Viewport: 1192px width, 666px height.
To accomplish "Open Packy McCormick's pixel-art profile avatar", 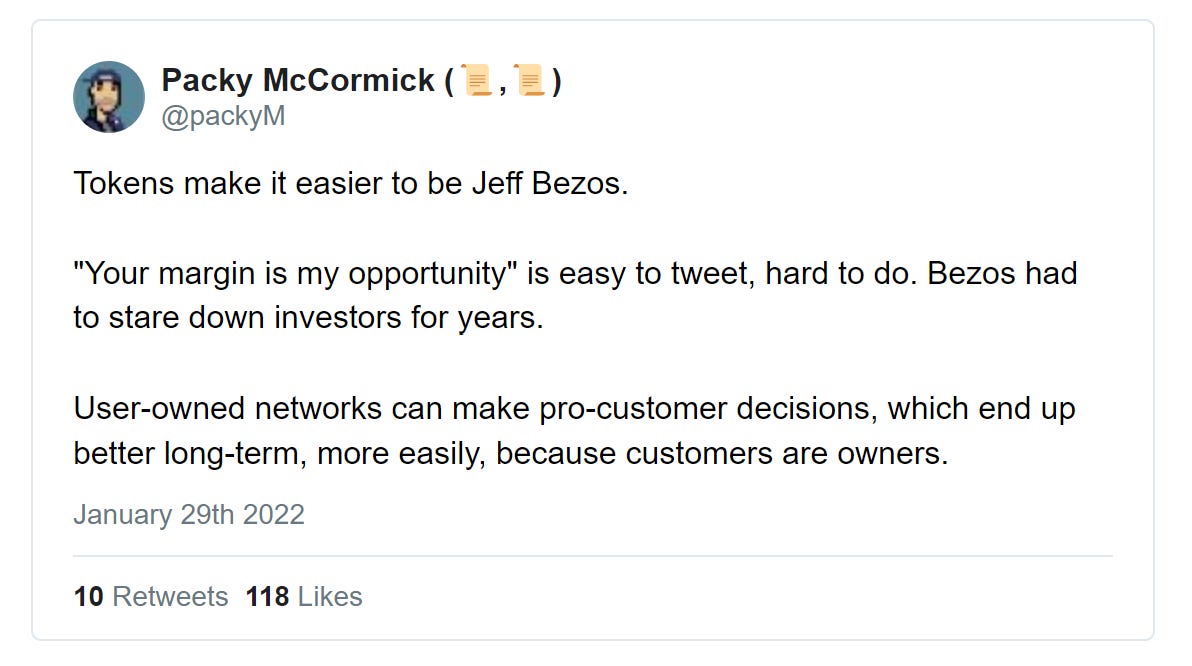I will [109, 97].
